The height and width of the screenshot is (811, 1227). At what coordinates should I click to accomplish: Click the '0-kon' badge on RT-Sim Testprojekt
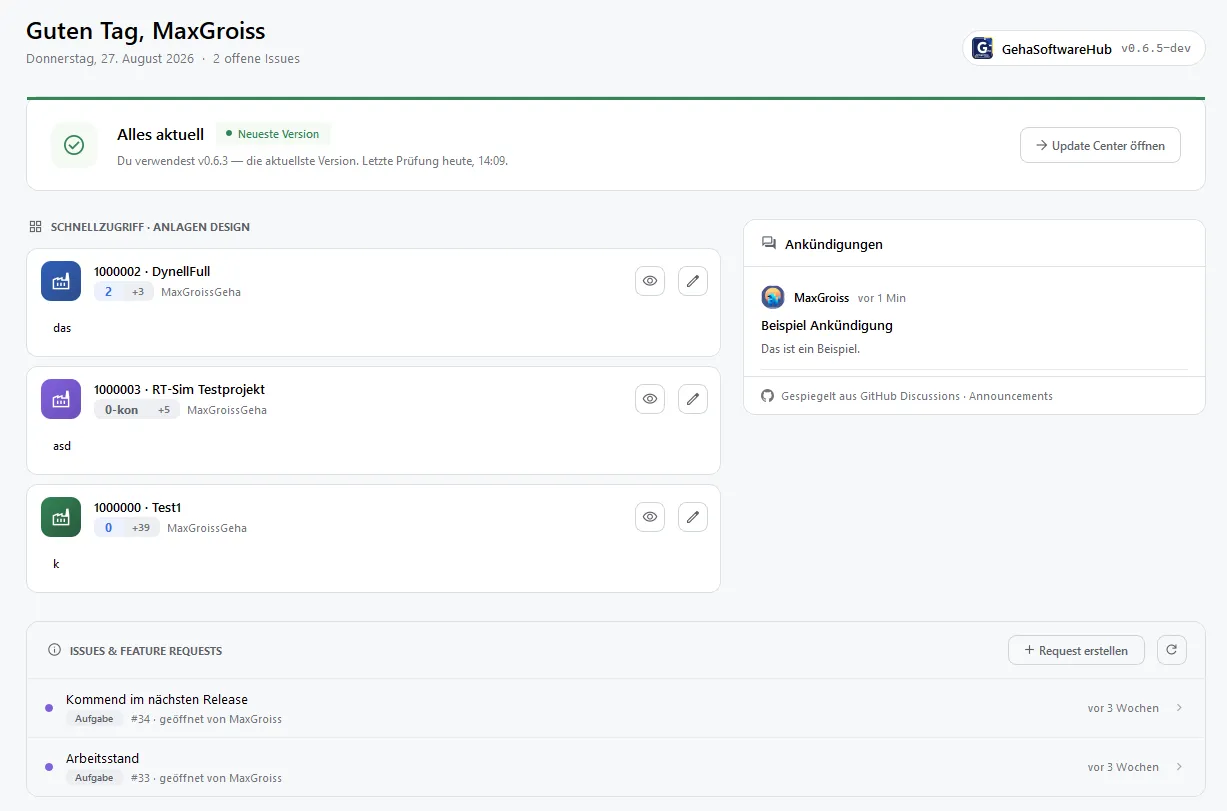click(121, 410)
